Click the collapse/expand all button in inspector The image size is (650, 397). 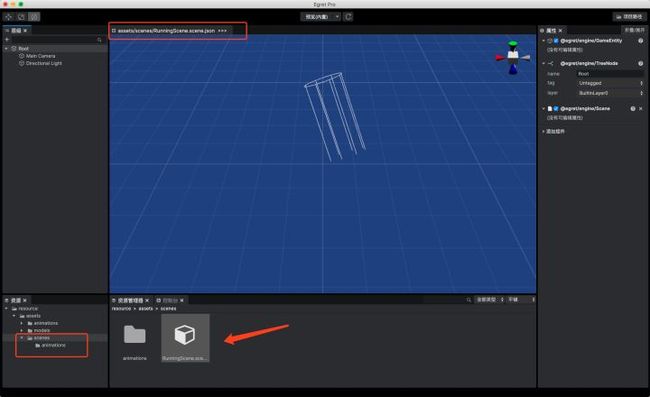(x=634, y=30)
